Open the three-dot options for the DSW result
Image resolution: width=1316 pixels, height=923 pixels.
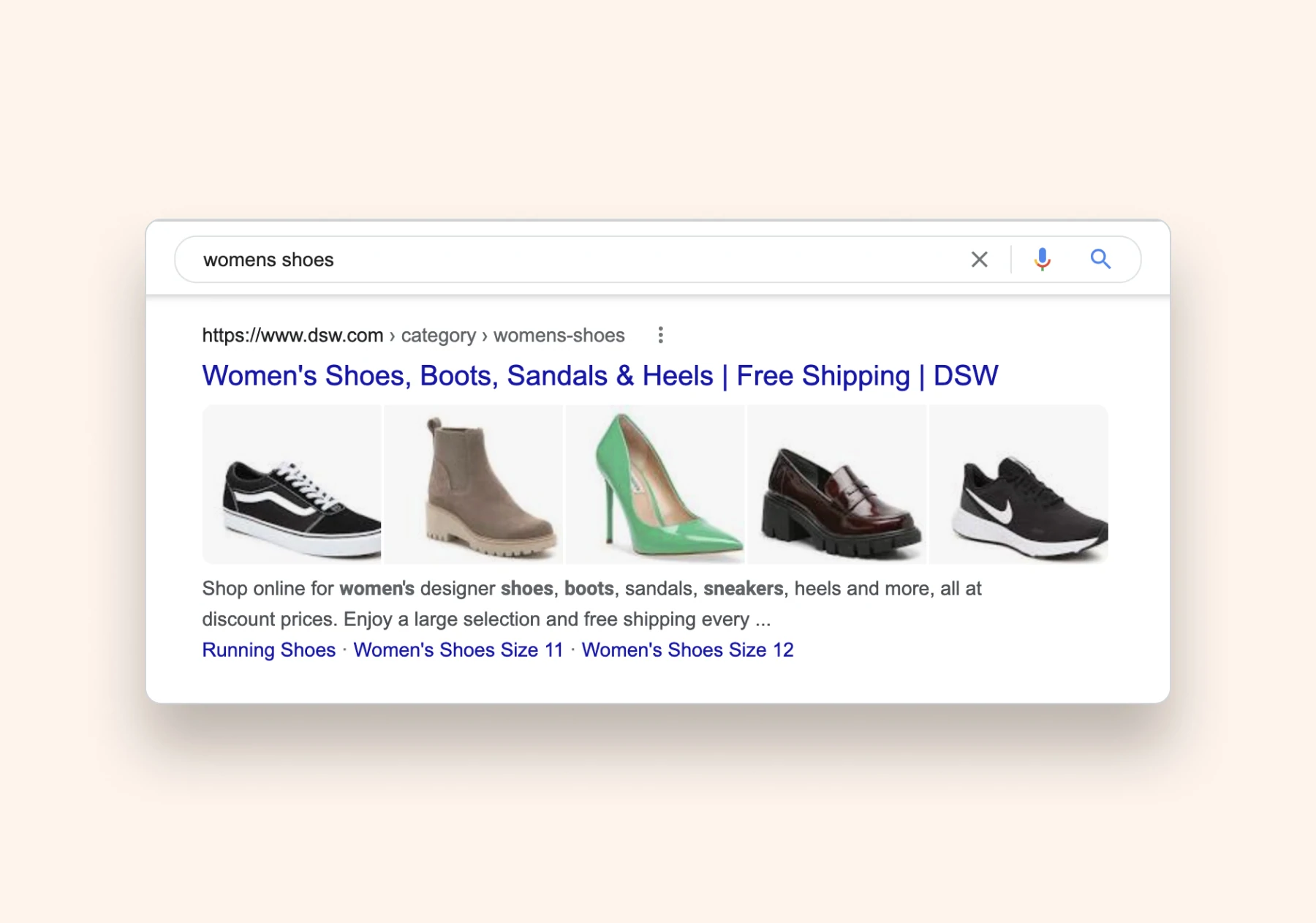660,335
